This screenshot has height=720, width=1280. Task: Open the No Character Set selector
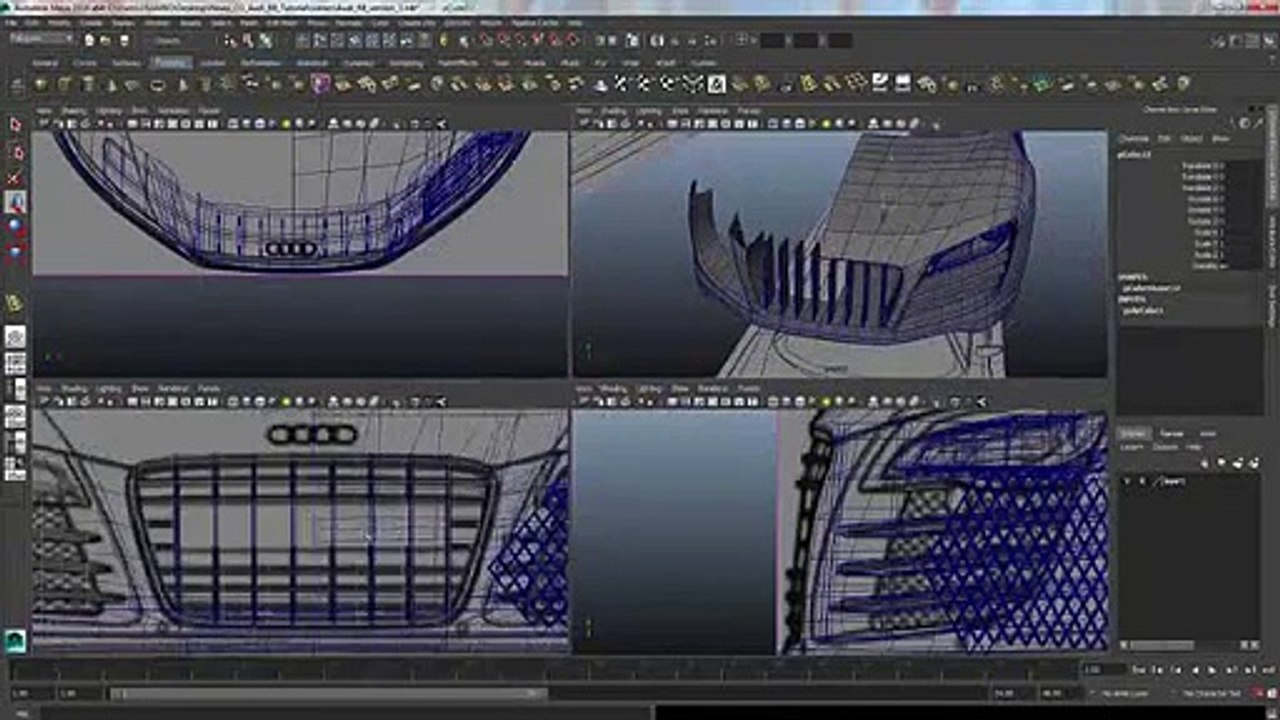pos(1213,693)
